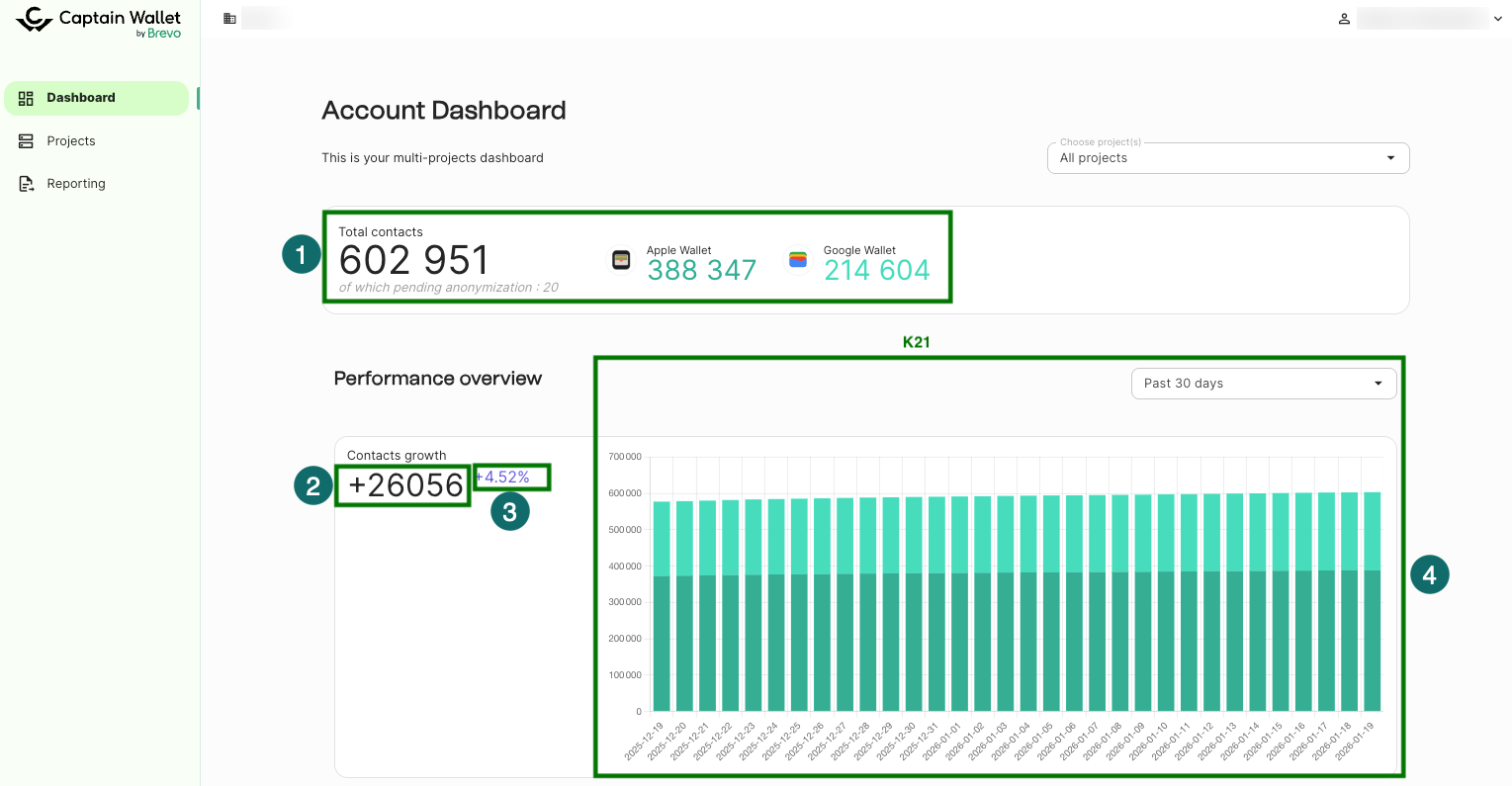Click the Dashboard grid icon in sidebar
This screenshot has width=1512, height=786.
[x=27, y=98]
